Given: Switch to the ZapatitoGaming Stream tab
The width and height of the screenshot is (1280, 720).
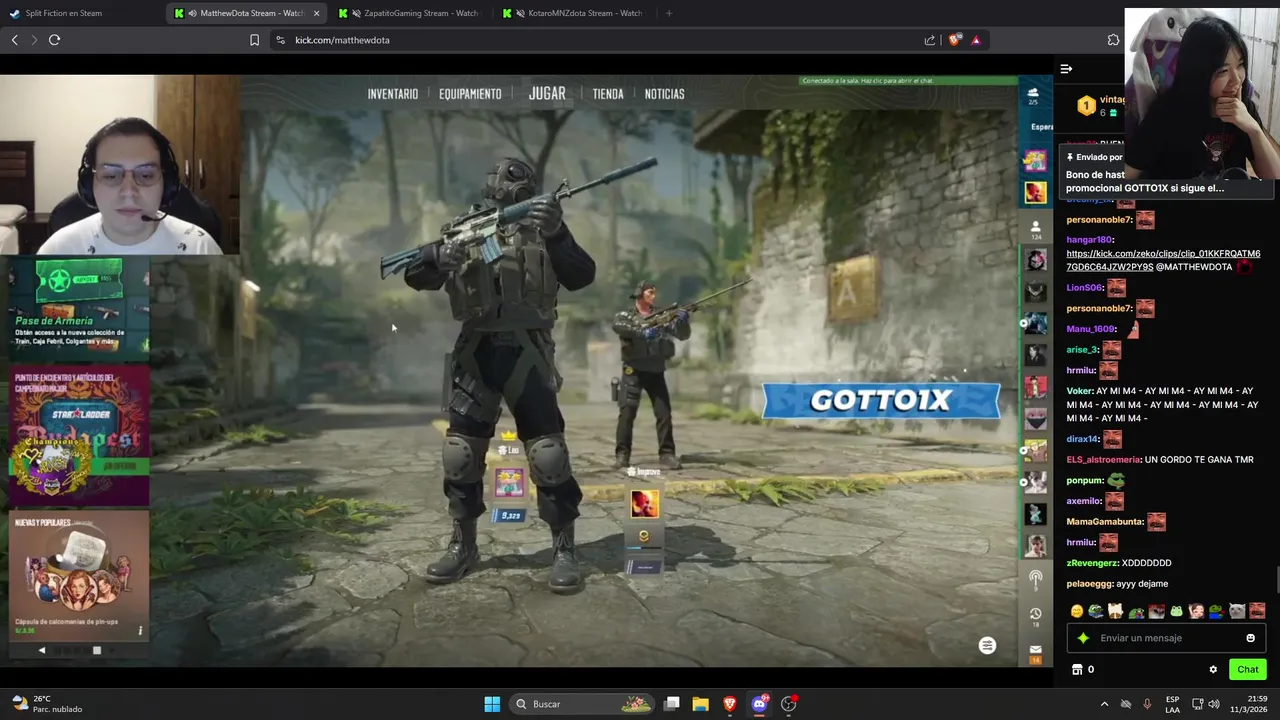Looking at the screenshot, I should 410,13.
